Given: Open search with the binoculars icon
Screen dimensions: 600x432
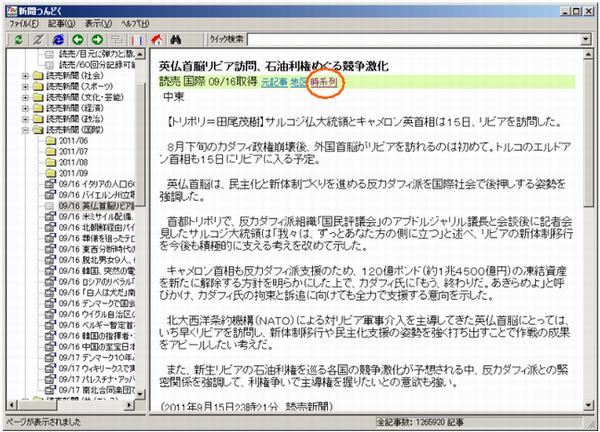Looking at the screenshot, I should (x=177, y=38).
